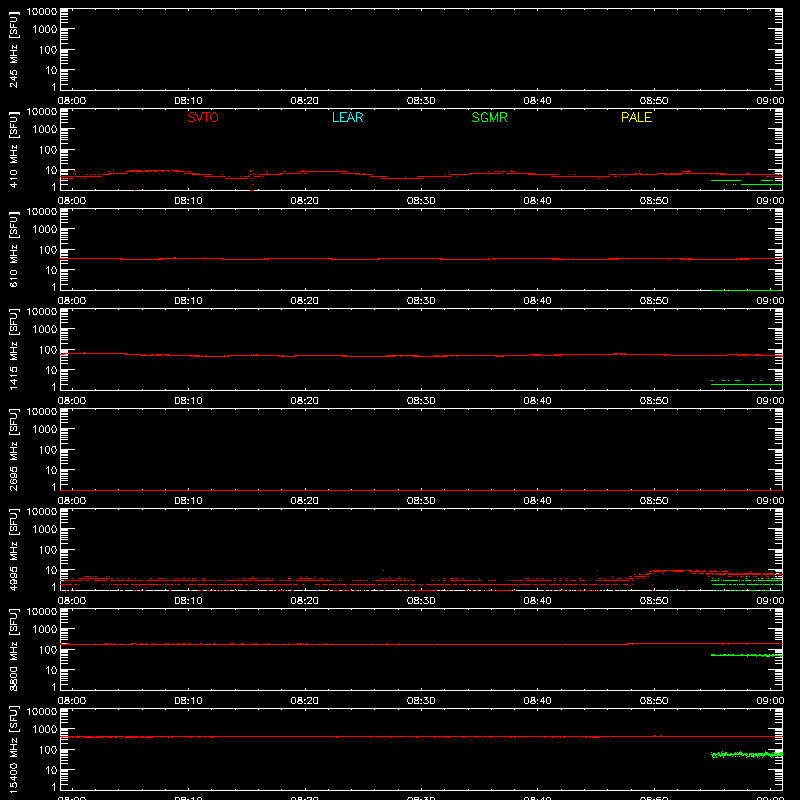Screen dimensions: 800x800
Task: Click the red SVTO station label
Action: (203, 117)
